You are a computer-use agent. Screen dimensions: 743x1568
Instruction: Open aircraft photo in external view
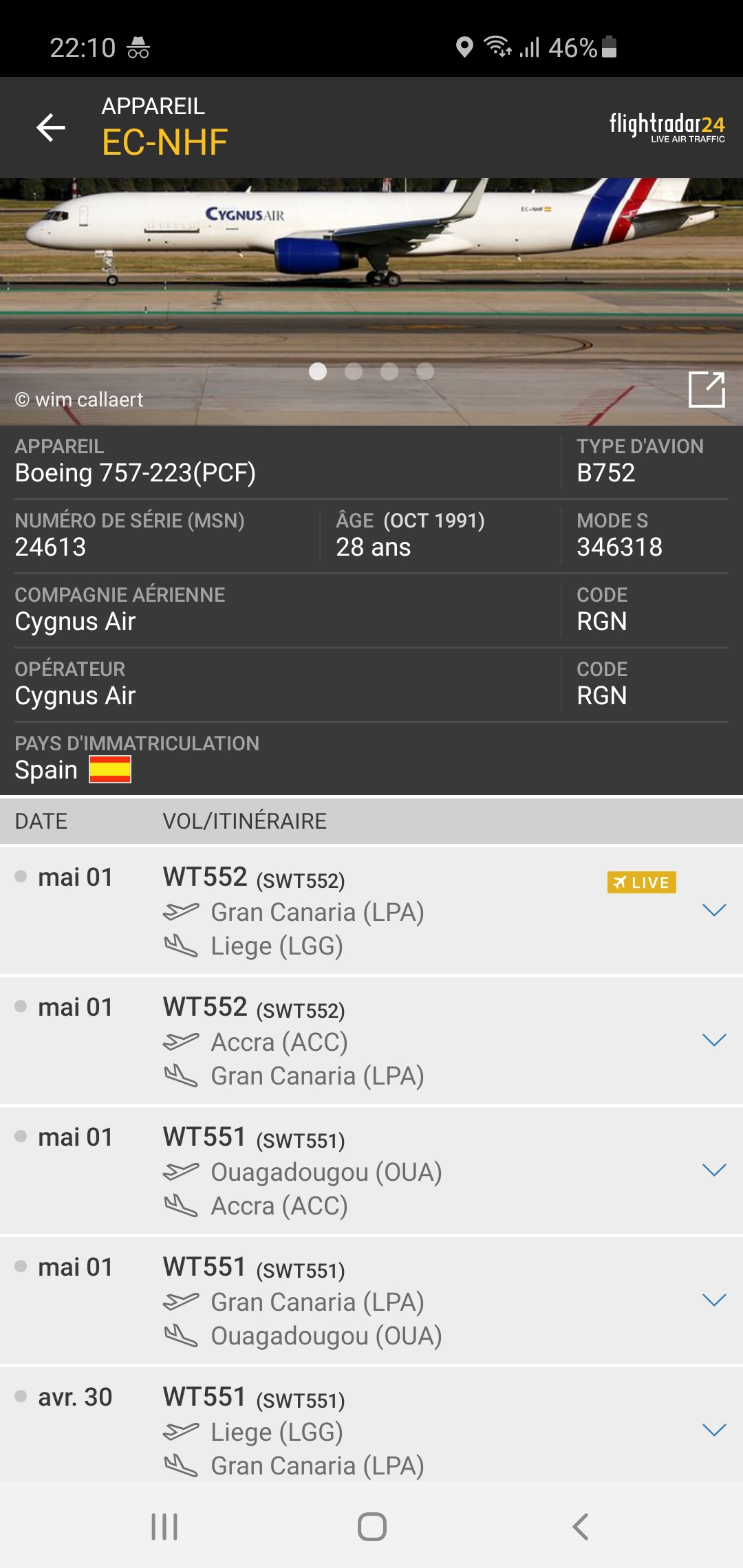pos(707,389)
